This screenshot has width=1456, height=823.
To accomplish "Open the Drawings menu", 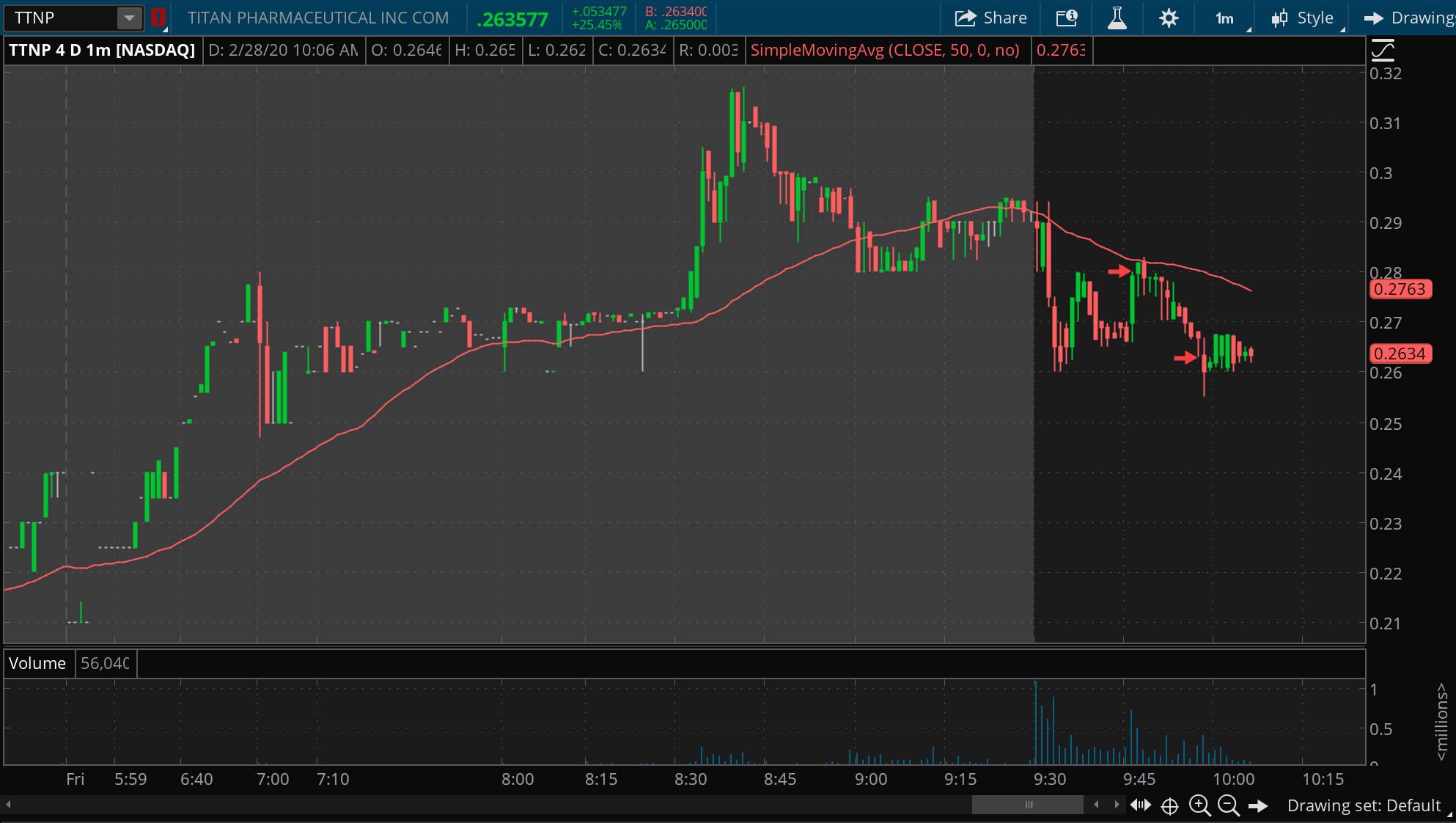I will pyautogui.click(x=1409, y=18).
